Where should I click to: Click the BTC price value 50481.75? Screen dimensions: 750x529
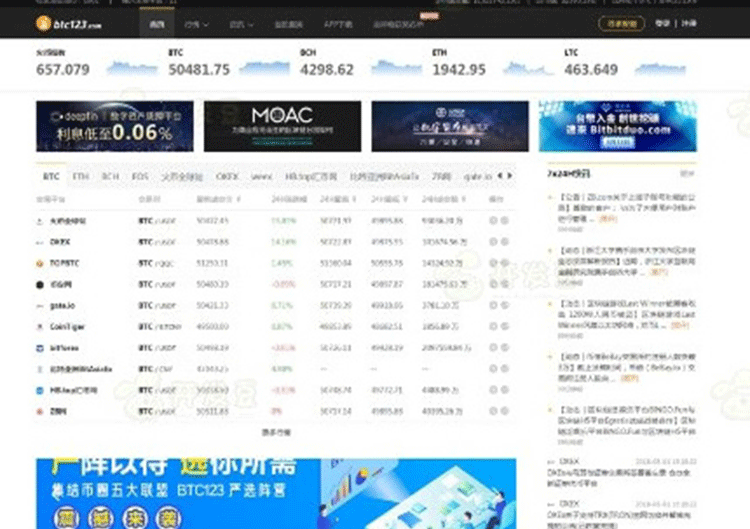click(x=199, y=70)
